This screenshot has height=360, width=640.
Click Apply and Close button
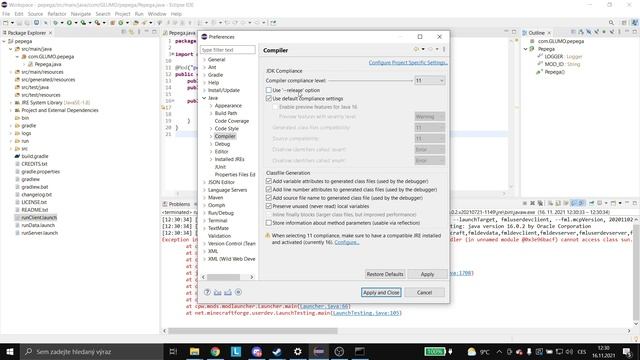point(381,292)
